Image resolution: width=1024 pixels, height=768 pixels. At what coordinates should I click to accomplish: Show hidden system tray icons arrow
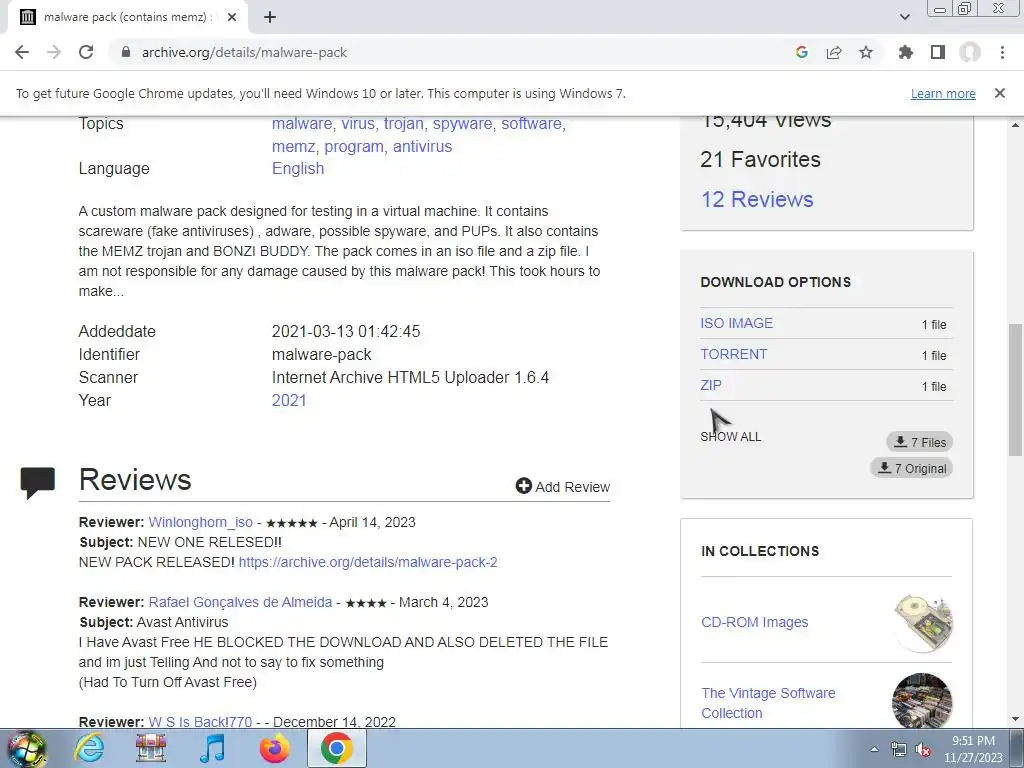[x=874, y=749]
